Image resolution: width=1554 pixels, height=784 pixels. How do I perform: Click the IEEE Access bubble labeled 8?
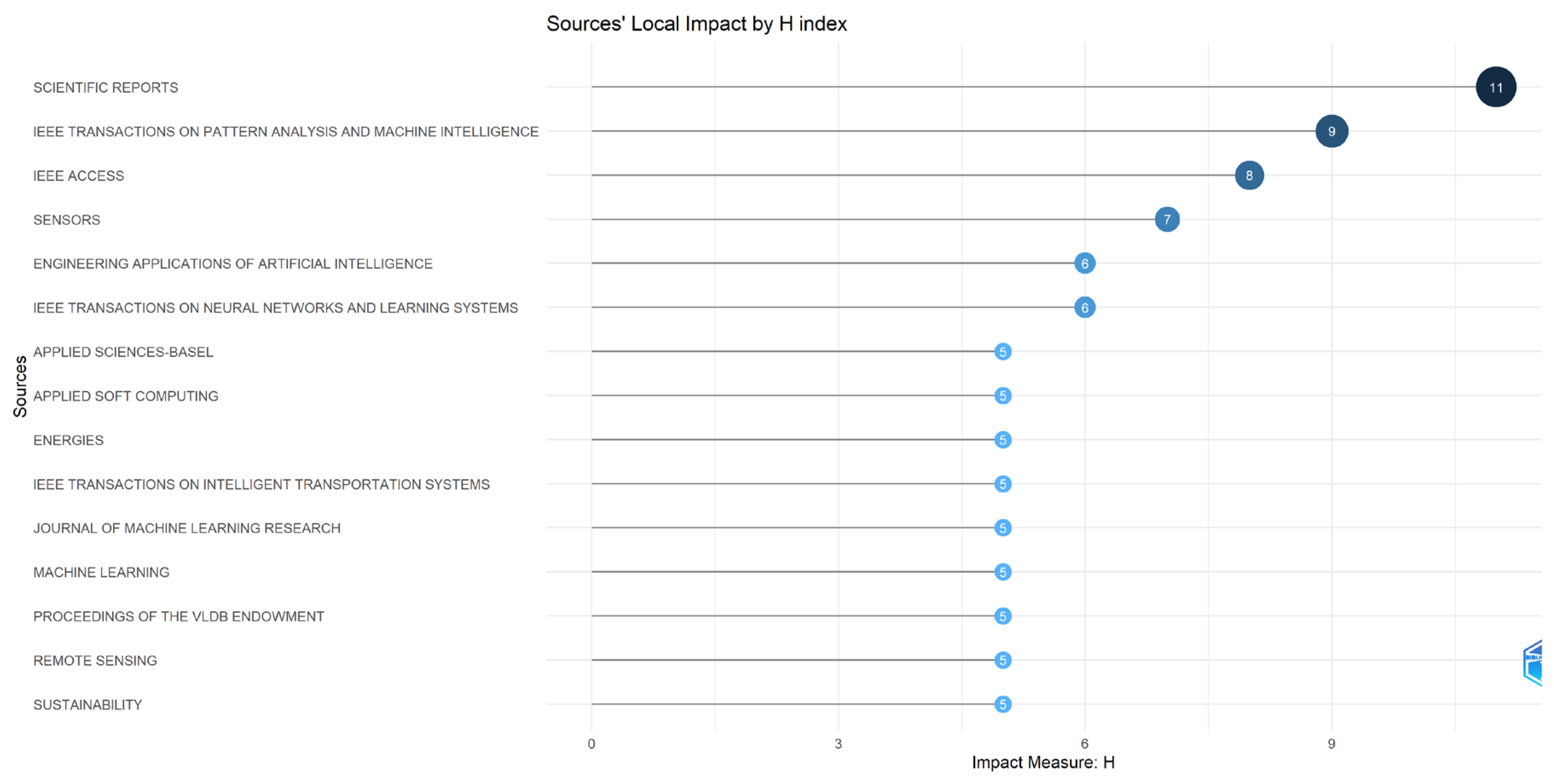pos(1249,176)
